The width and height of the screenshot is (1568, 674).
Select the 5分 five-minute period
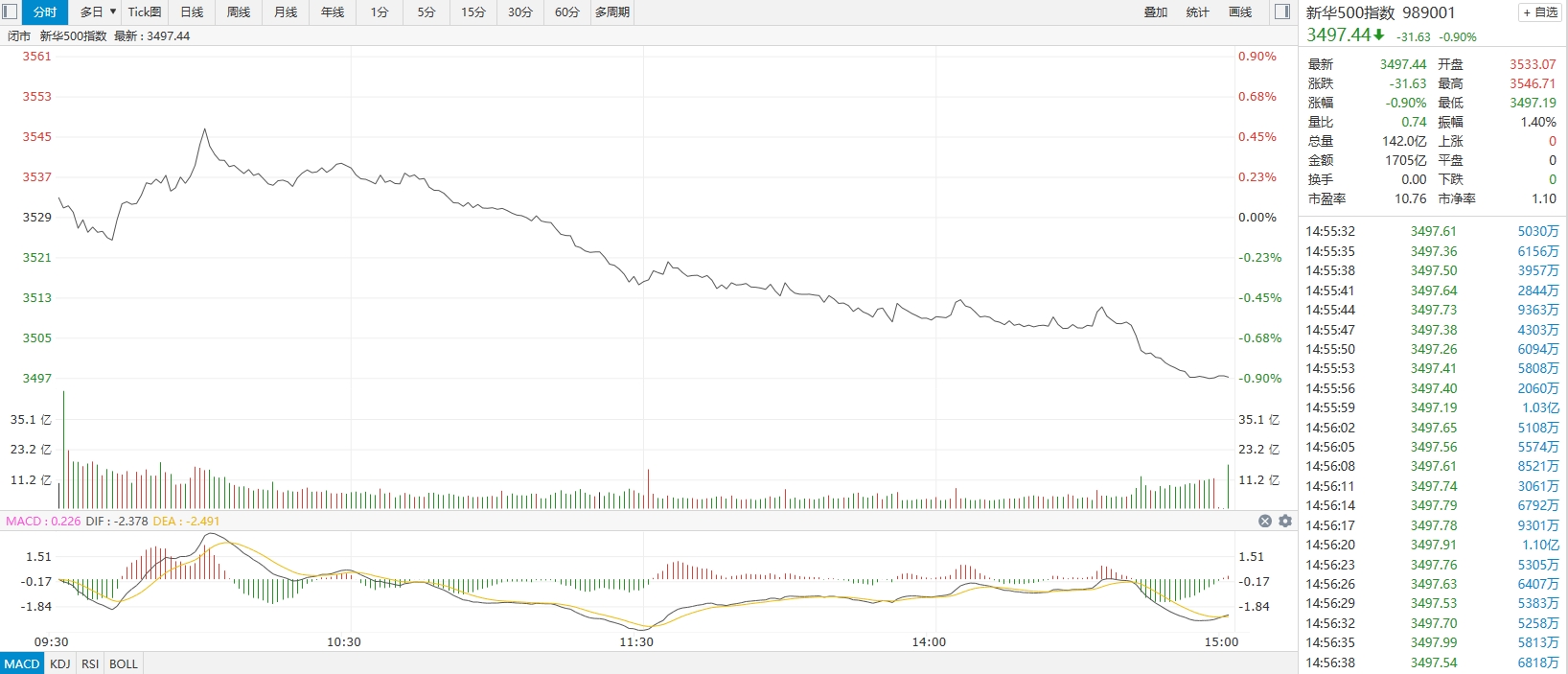427,12
